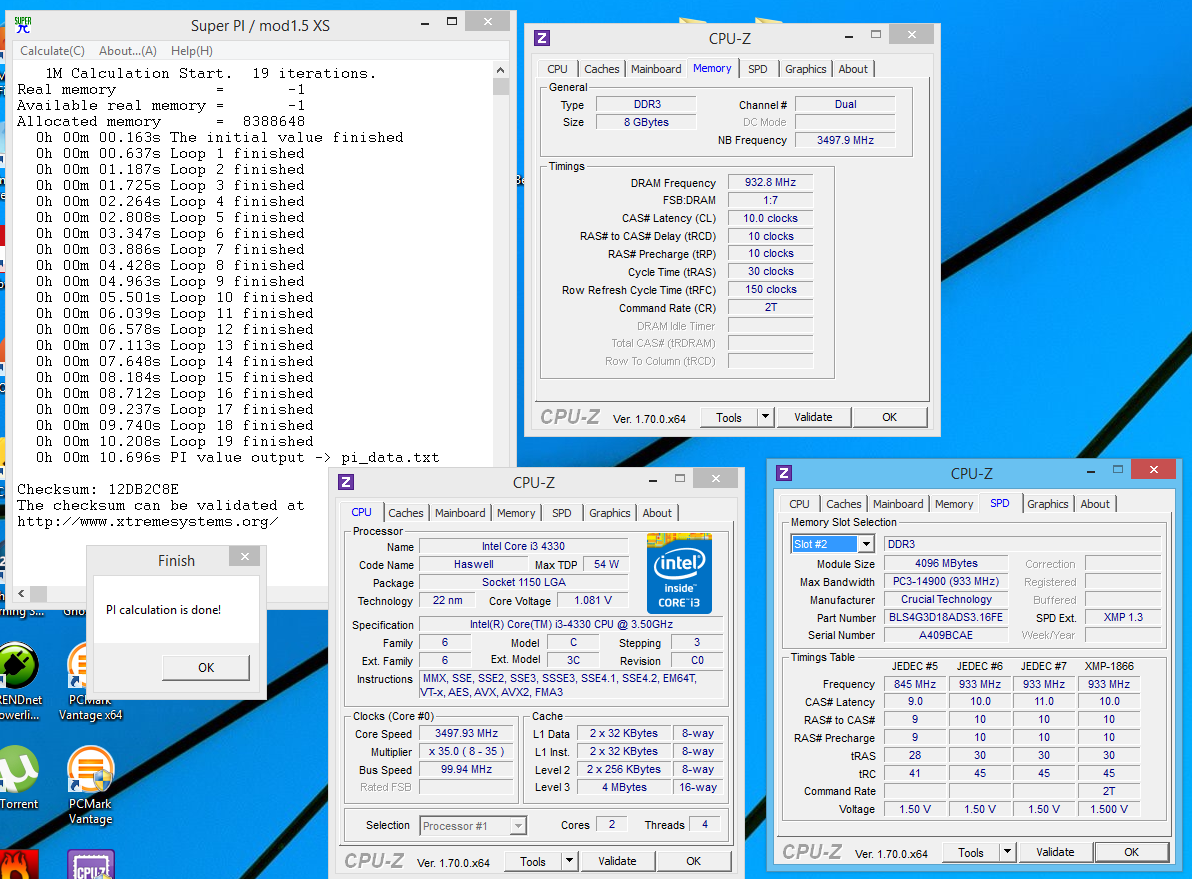
Task: Expand Tools dropdown arrow in CPU window
Action: pos(569,861)
